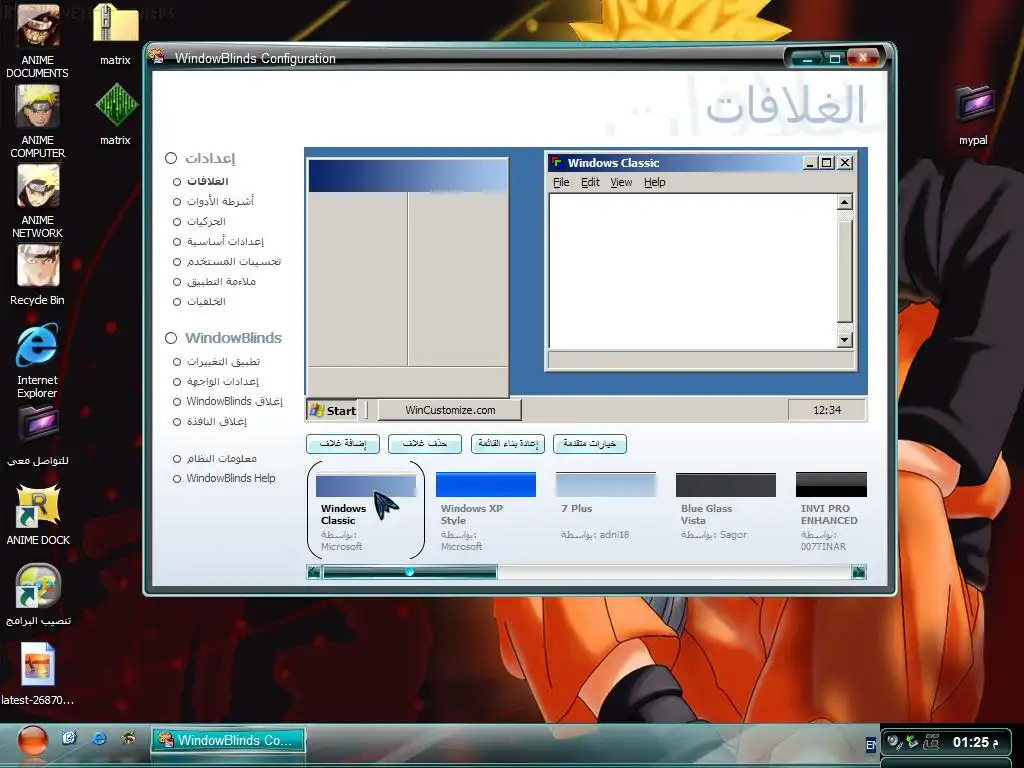Click the حذف غلاف delete skin button
The width and height of the screenshot is (1024, 768).
click(x=425, y=444)
